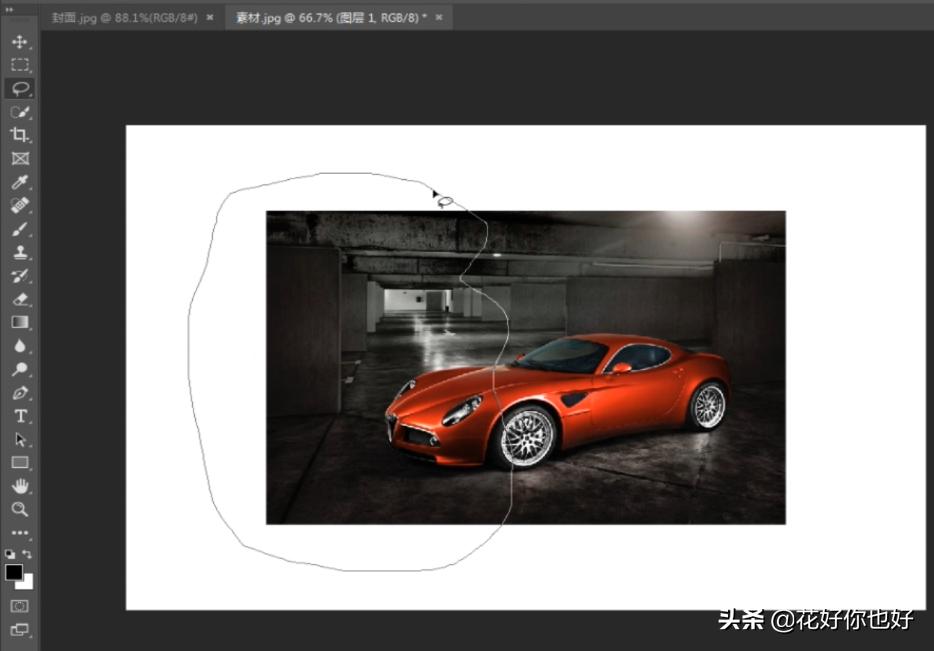Toggle Quick Mask mode
The height and width of the screenshot is (651, 934).
click(19, 606)
